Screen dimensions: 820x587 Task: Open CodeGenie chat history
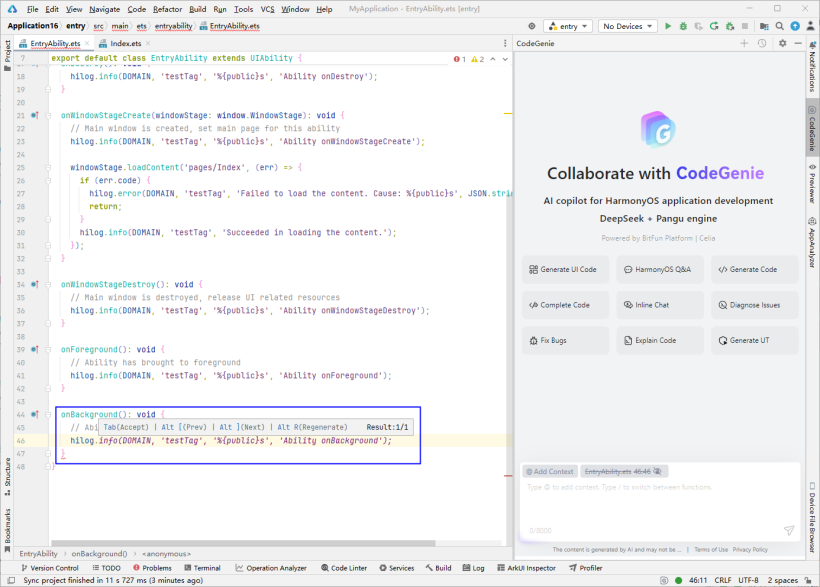click(x=761, y=43)
